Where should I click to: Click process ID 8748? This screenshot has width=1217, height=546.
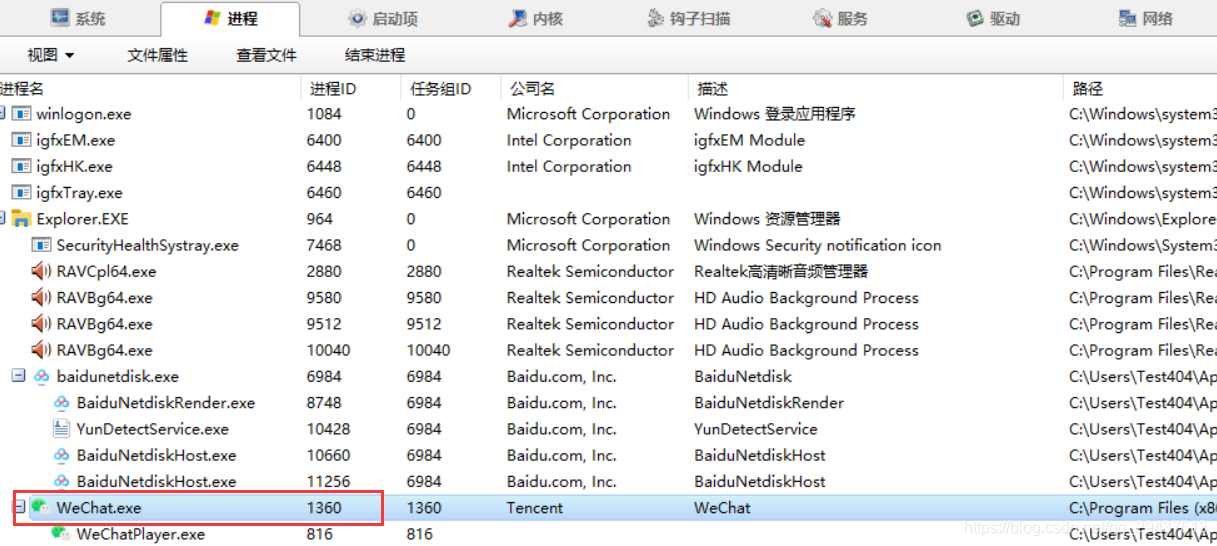point(324,403)
